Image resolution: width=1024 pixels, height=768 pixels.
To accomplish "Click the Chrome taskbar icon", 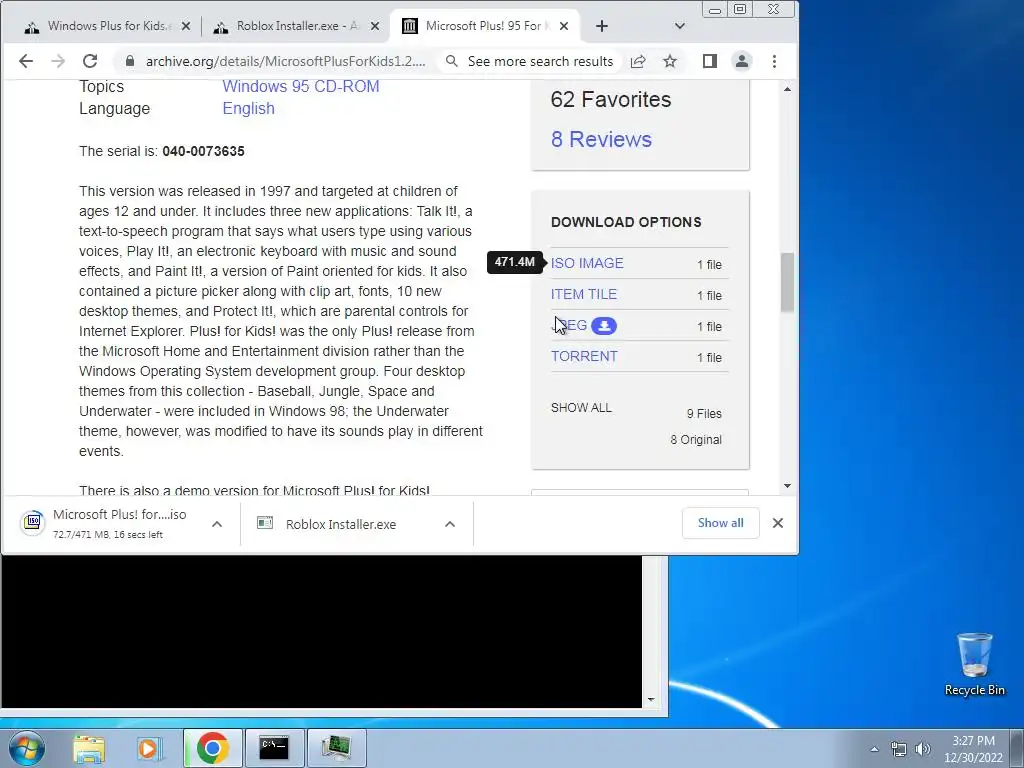I will tap(212, 748).
